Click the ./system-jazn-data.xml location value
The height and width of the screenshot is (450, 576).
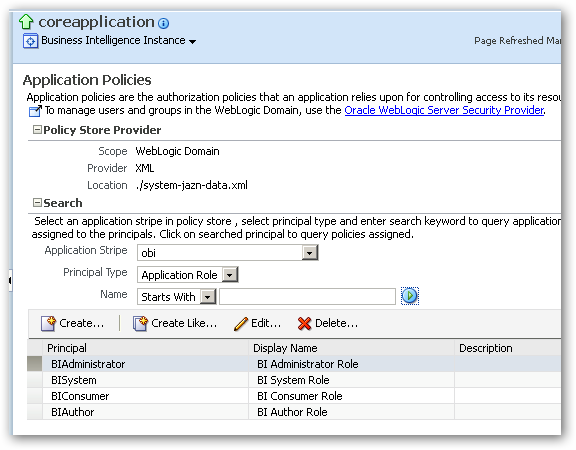pos(191,185)
